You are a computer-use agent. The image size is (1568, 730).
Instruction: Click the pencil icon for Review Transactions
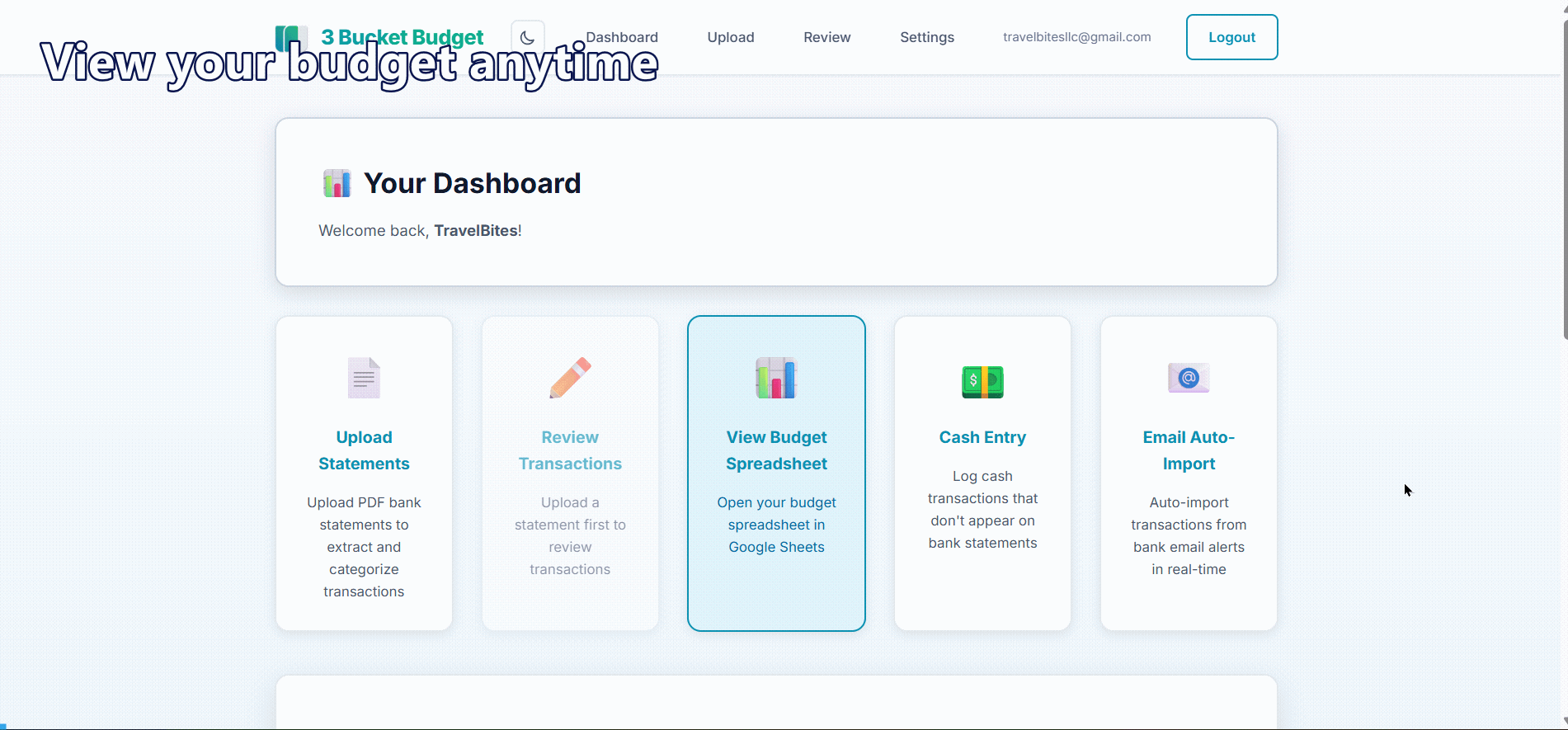click(570, 378)
